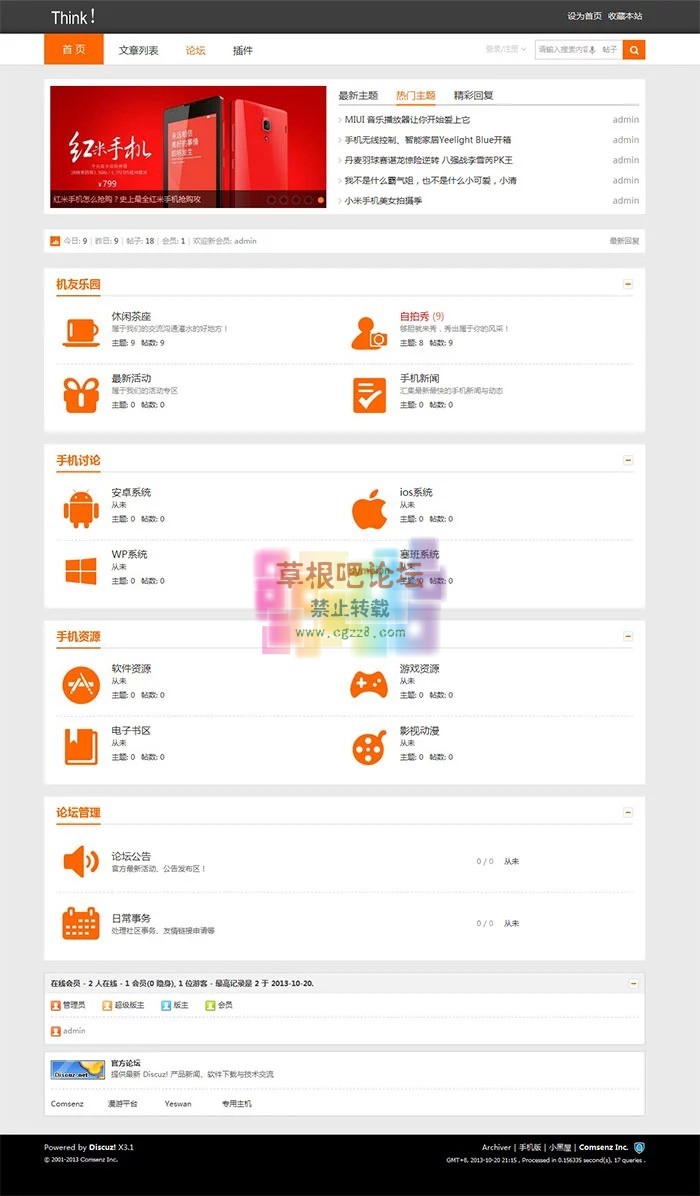Open the film reel icon for 影视动漫
Image resolution: width=700 pixels, height=1196 pixels.
(368, 747)
